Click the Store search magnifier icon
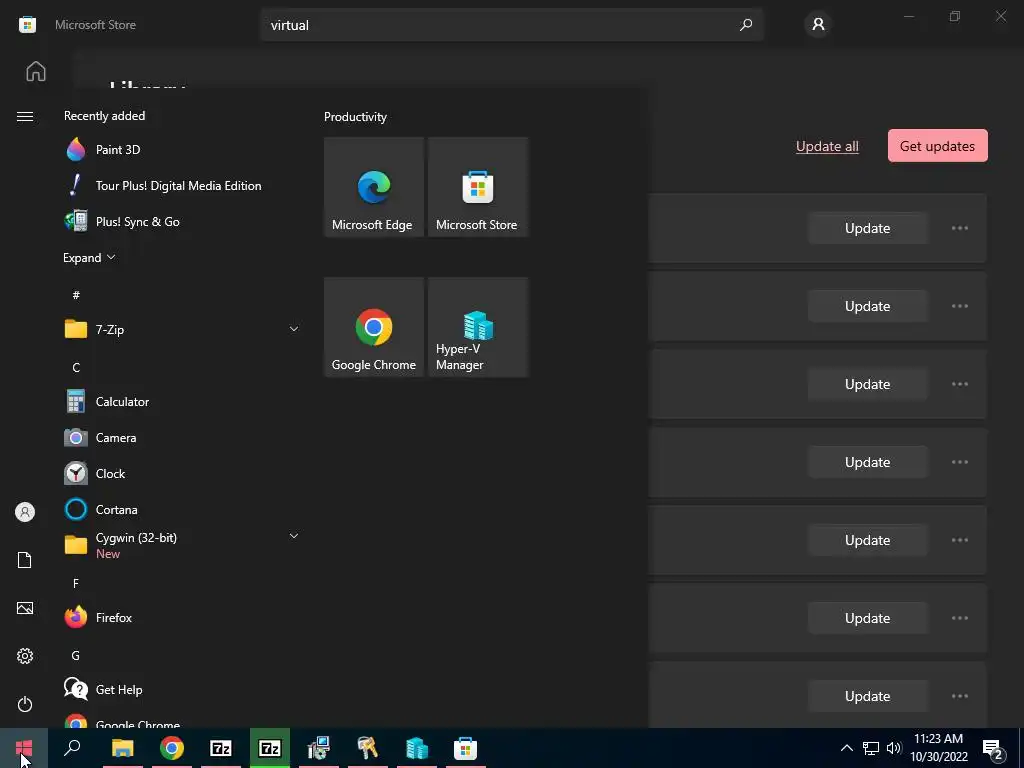This screenshot has width=1024, height=768. pyautogui.click(x=746, y=25)
